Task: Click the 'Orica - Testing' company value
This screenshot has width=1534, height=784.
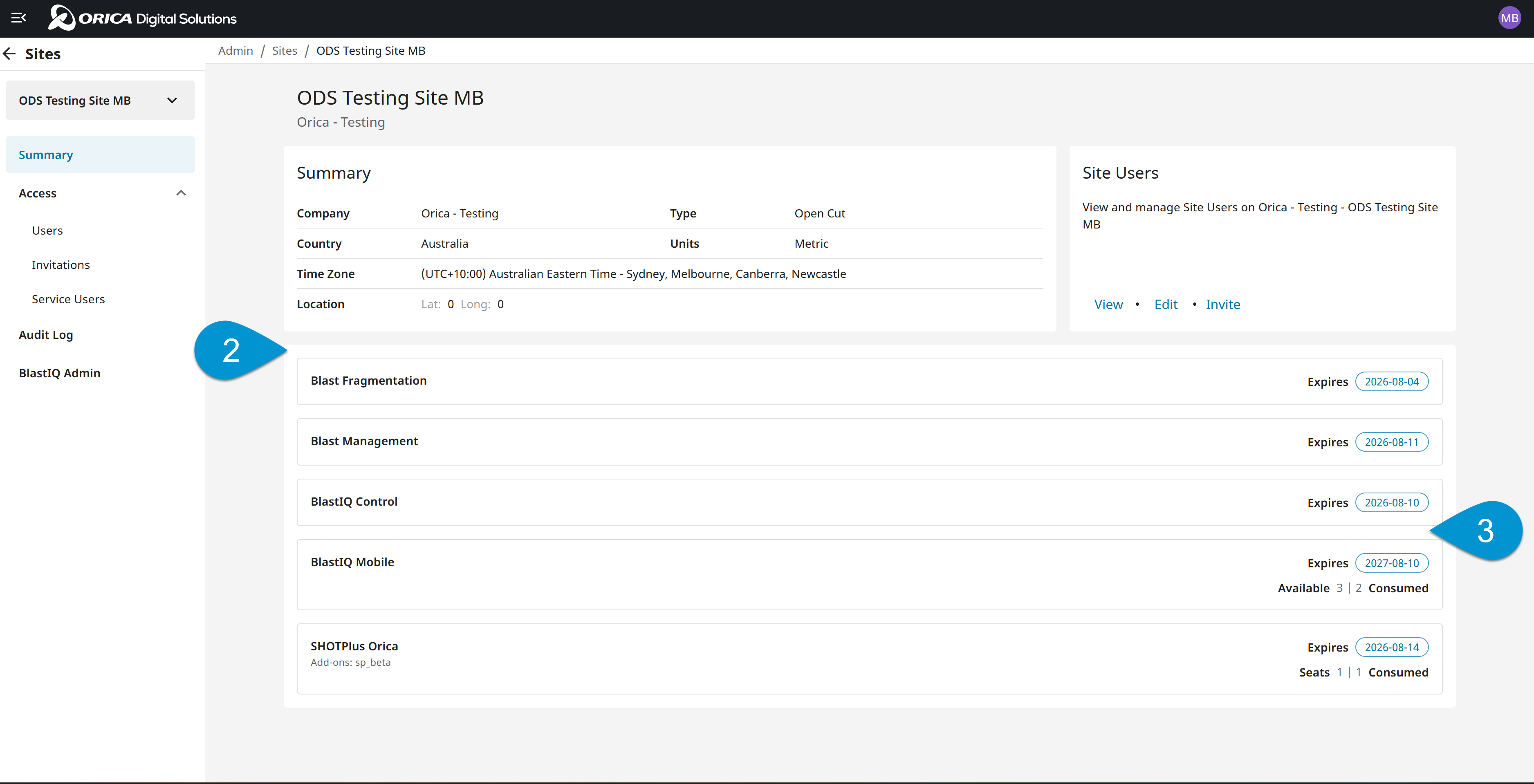Action: coord(459,213)
